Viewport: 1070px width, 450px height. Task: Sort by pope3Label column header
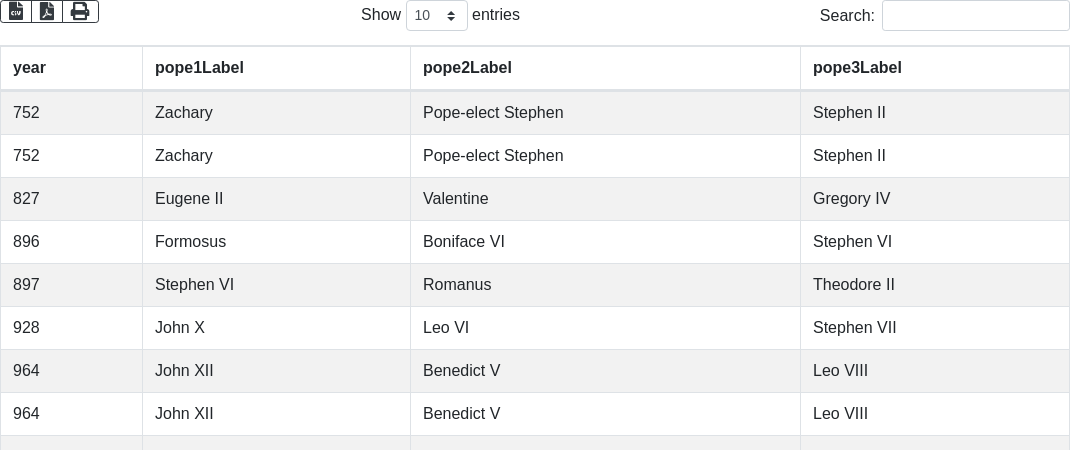935,68
